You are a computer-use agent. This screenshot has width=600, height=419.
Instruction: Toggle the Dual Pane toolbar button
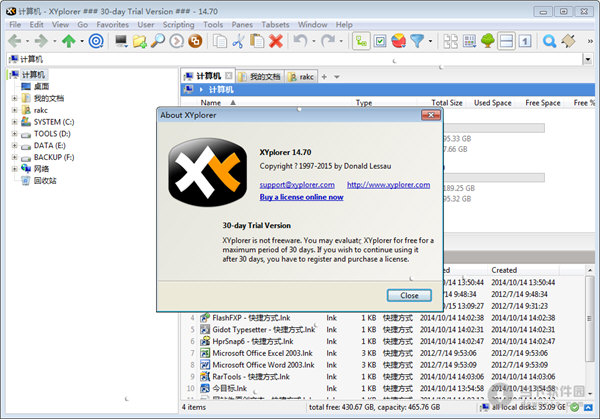click(x=506, y=41)
